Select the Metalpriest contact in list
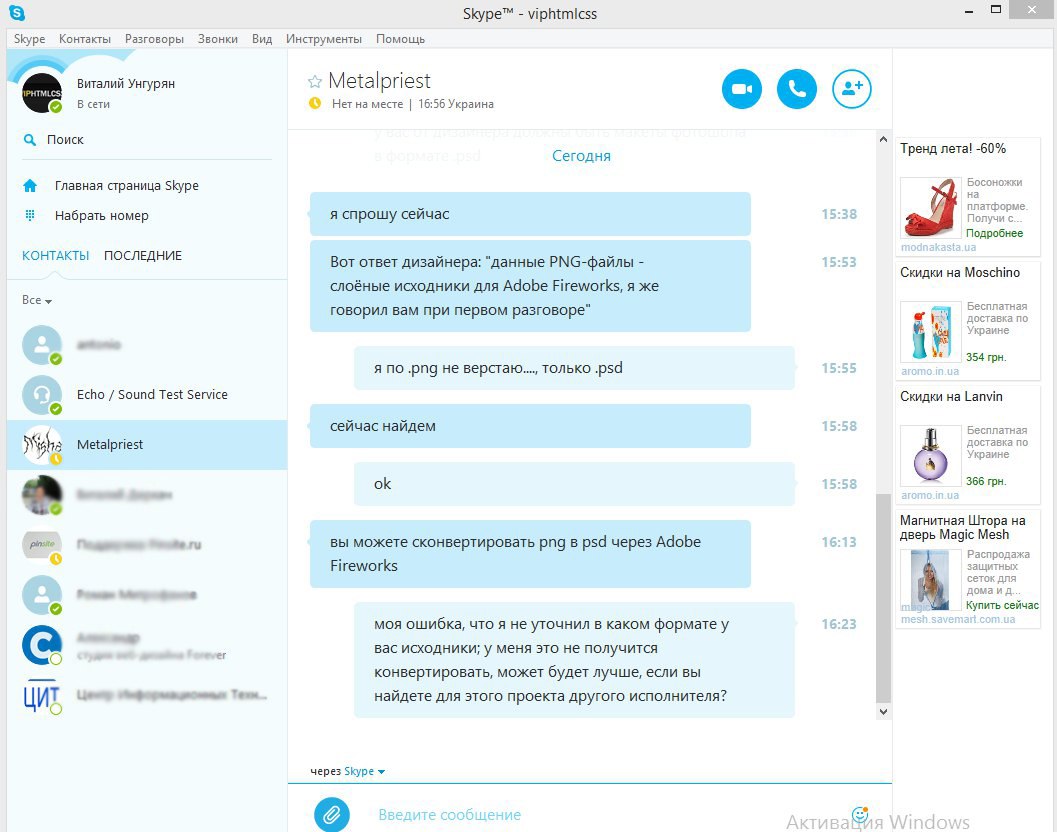Viewport: 1057px width, 832px height. point(147,444)
